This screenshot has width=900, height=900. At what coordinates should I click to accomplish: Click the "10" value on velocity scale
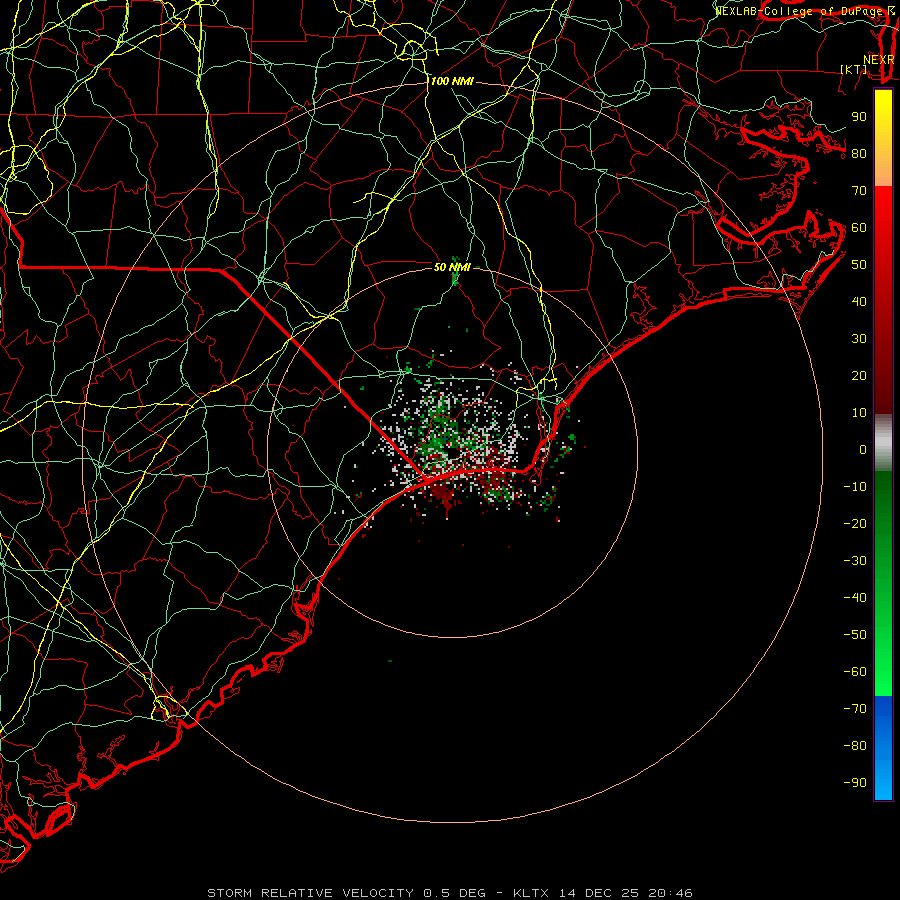(859, 413)
